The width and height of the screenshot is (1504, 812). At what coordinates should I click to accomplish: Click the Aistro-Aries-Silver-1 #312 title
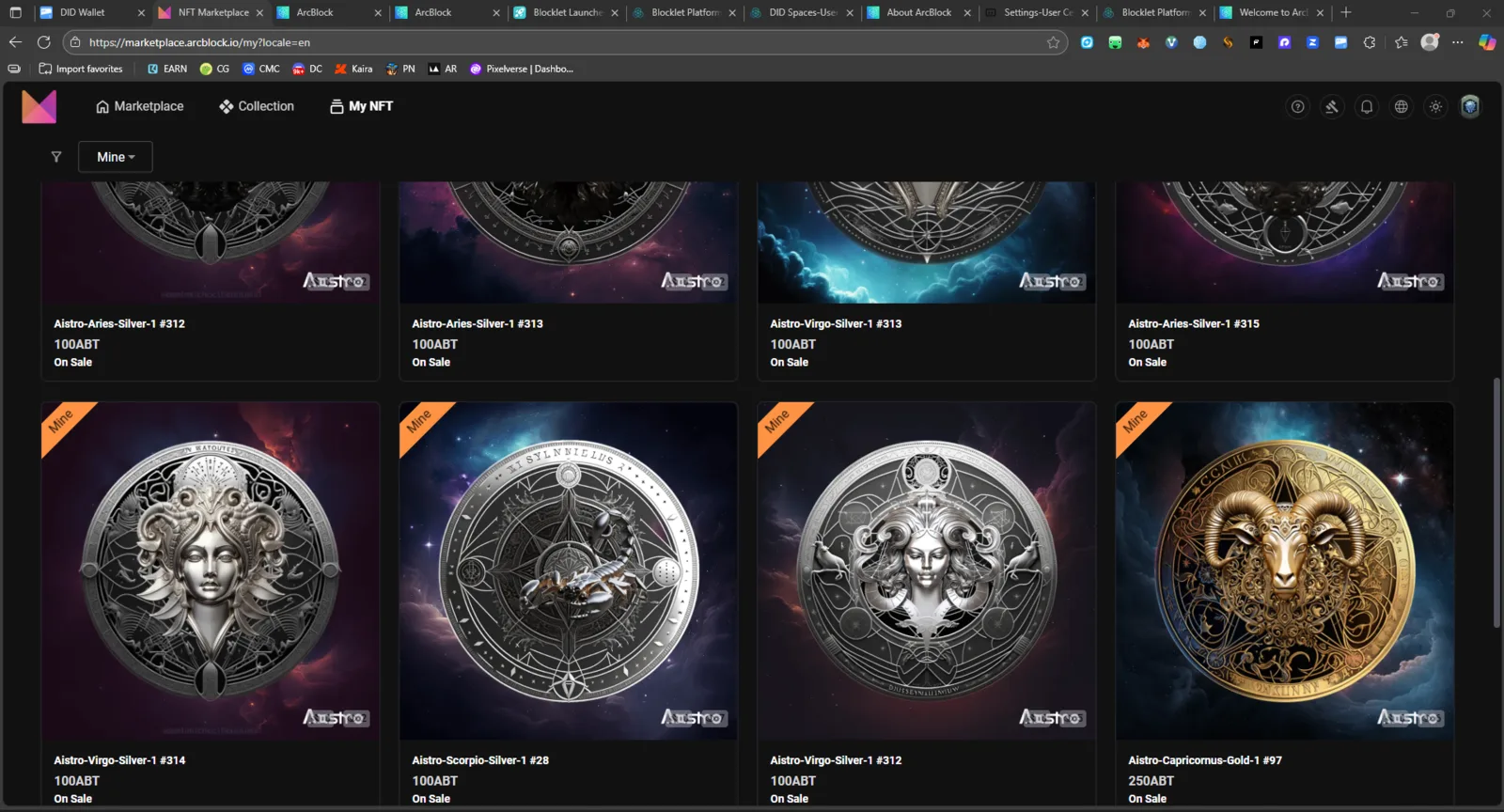(119, 323)
